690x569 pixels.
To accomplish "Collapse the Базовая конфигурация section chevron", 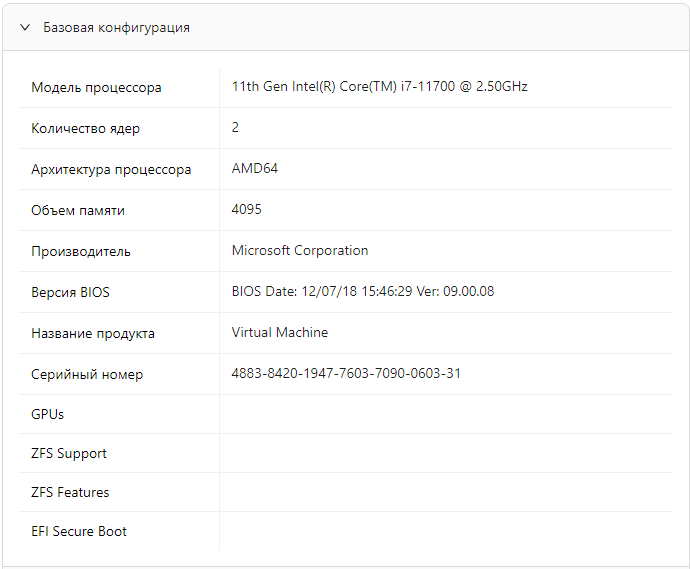I will pyautogui.click(x=25, y=28).
